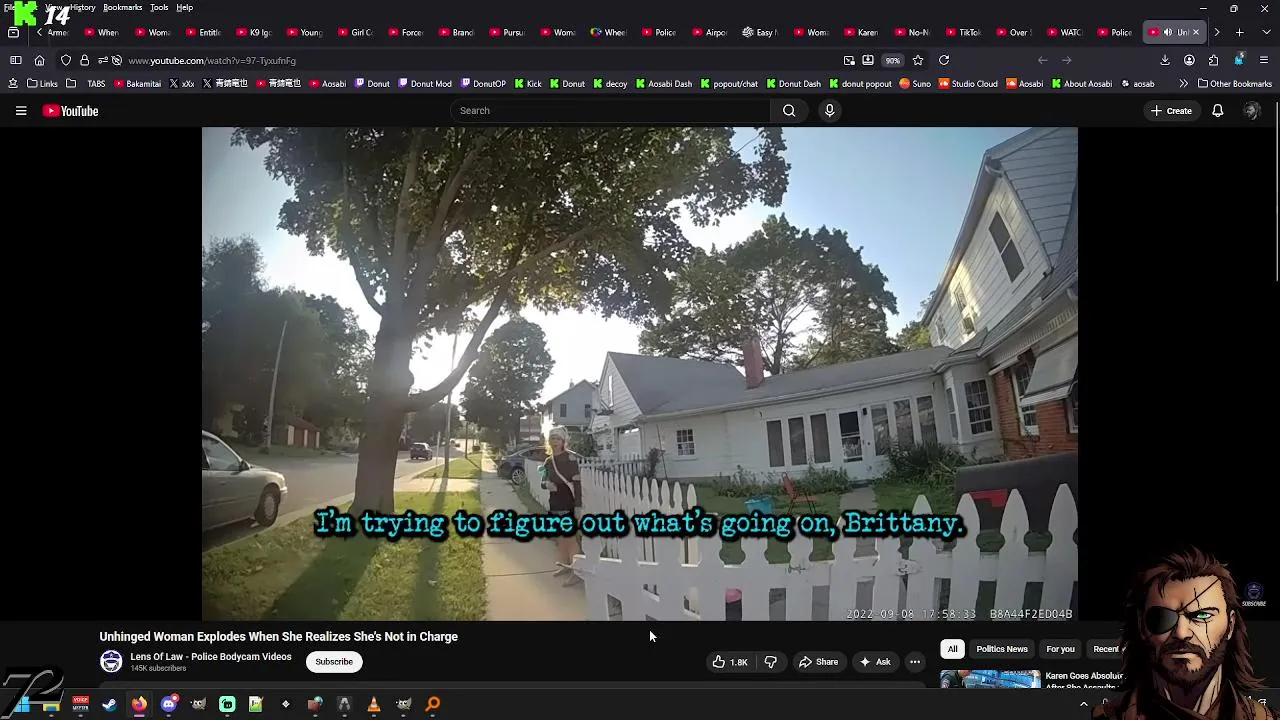Go to browser home page icon
The image size is (1280, 720).
pos(39,60)
